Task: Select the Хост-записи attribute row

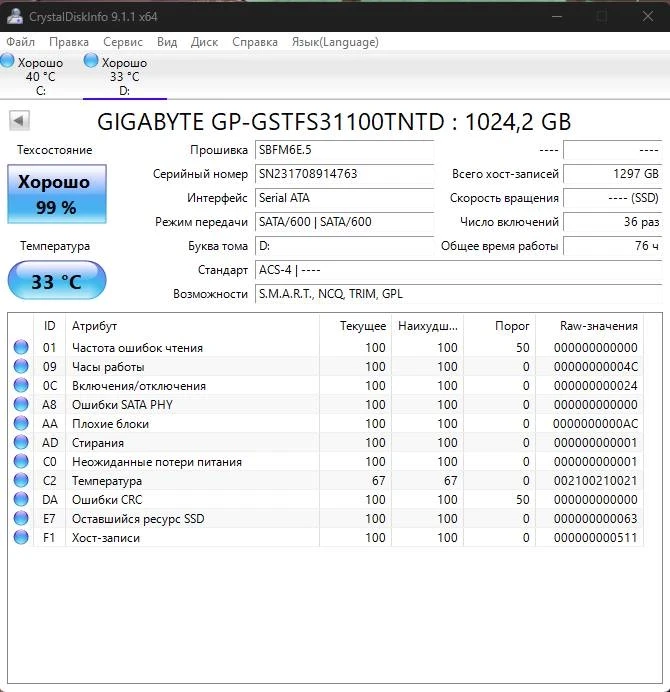Action: click(326, 537)
